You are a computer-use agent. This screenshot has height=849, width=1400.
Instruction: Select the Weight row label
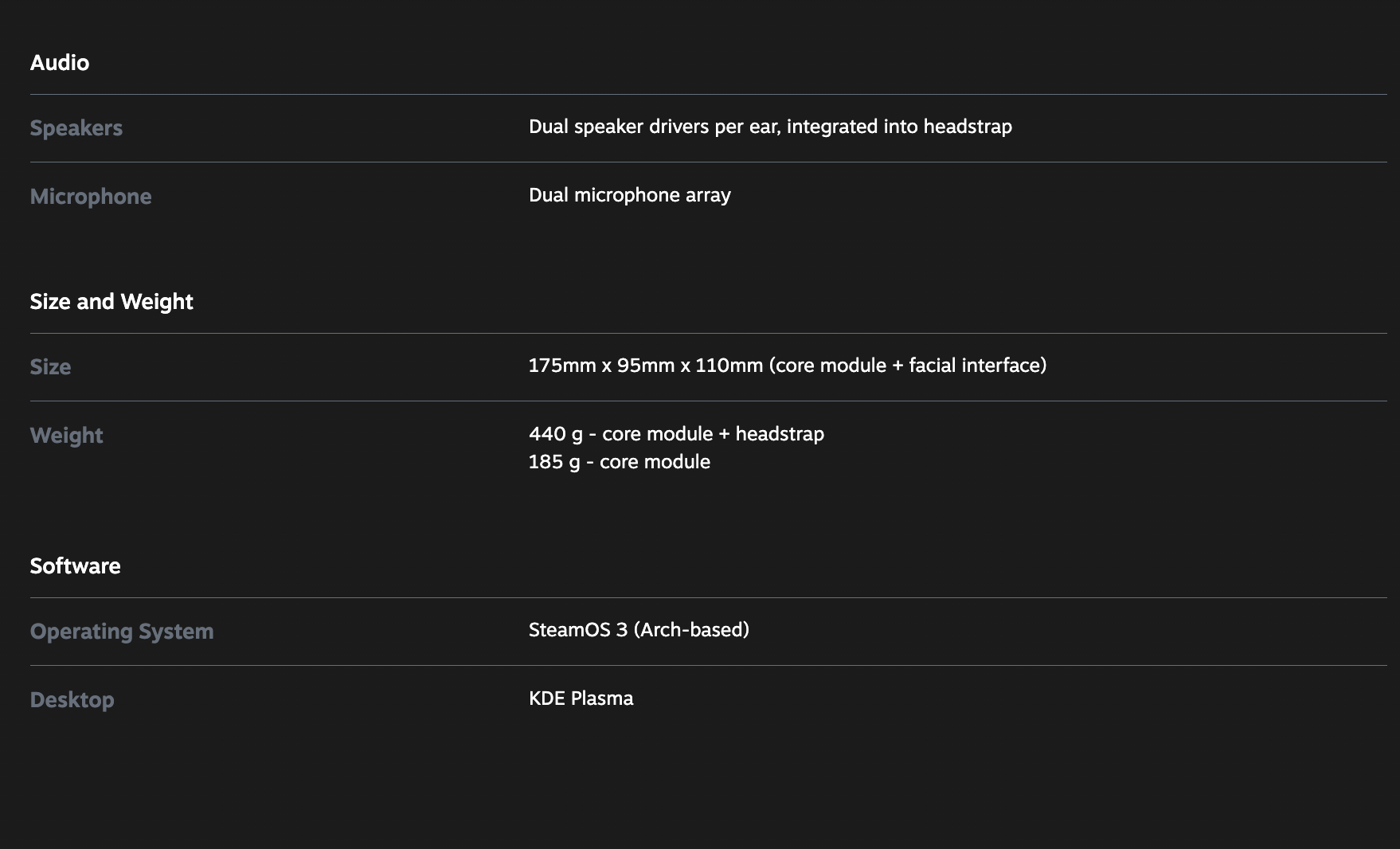67,436
